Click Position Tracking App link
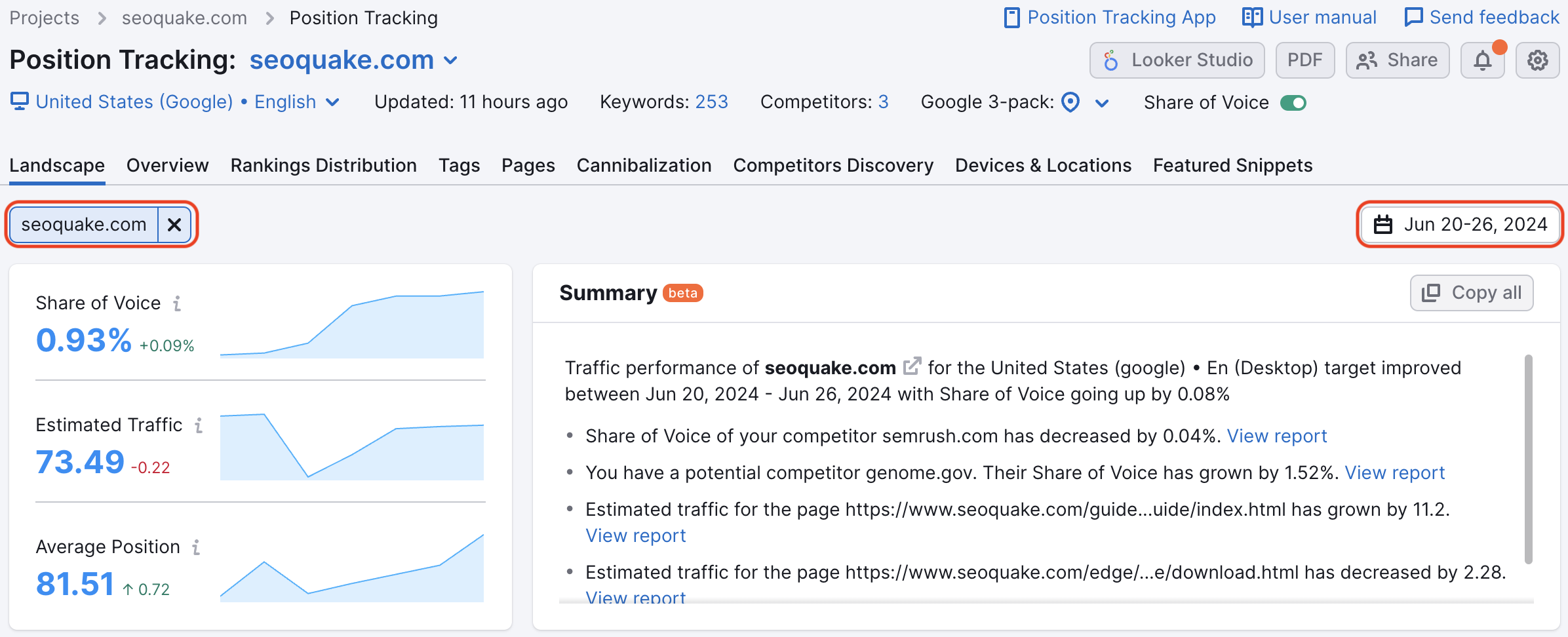The width and height of the screenshot is (1568, 637). coord(1110,17)
